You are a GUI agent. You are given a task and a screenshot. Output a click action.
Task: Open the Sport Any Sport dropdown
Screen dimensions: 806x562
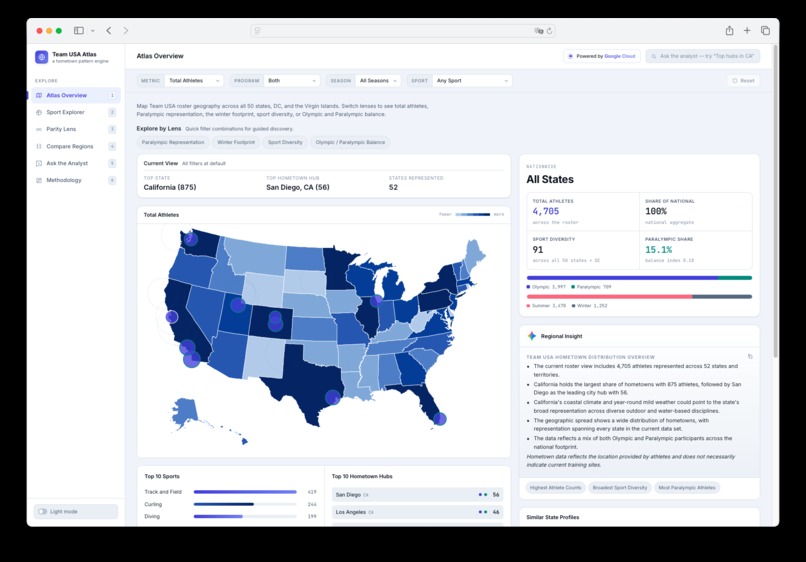[x=472, y=81]
